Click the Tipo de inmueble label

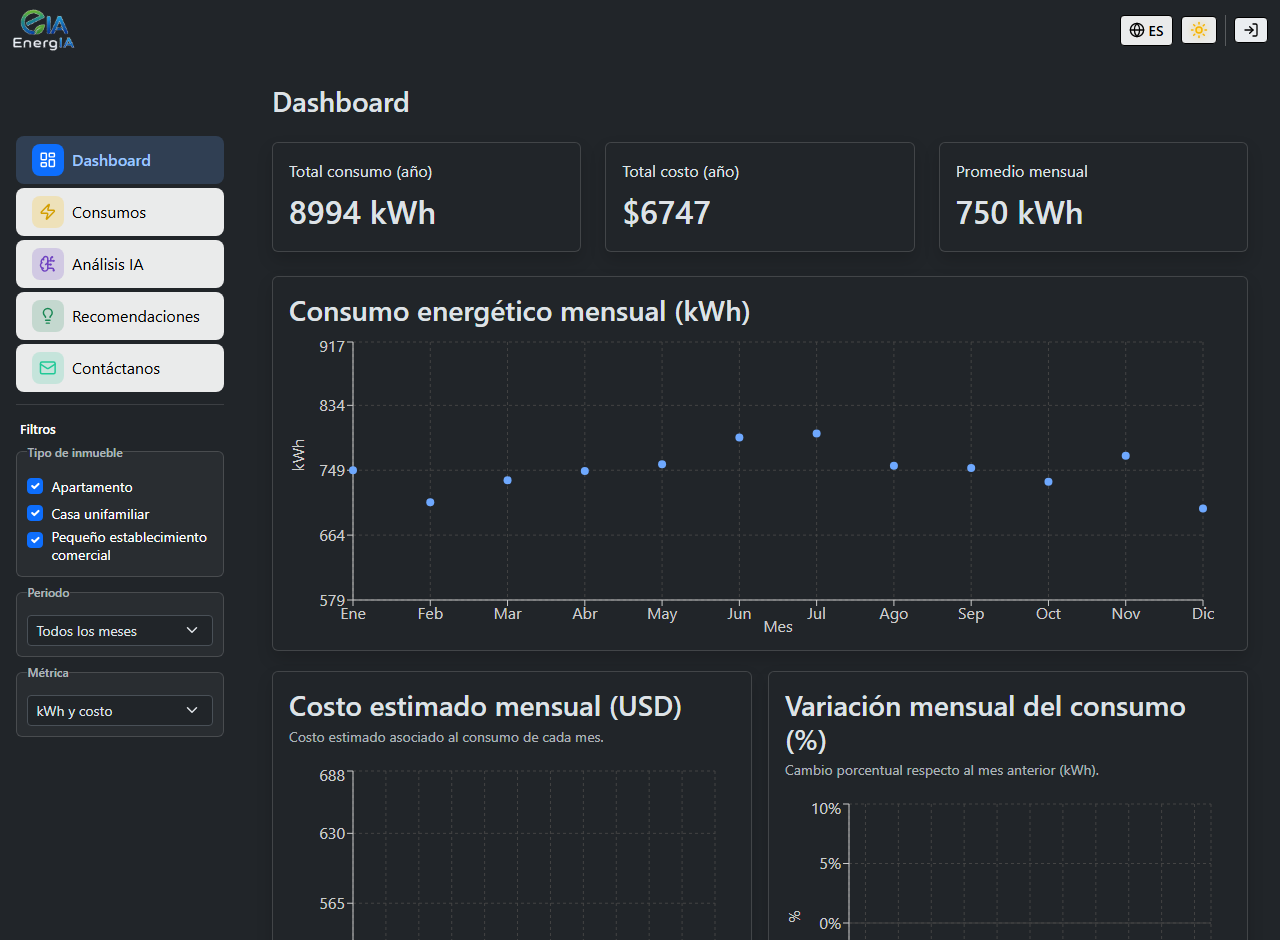point(75,453)
